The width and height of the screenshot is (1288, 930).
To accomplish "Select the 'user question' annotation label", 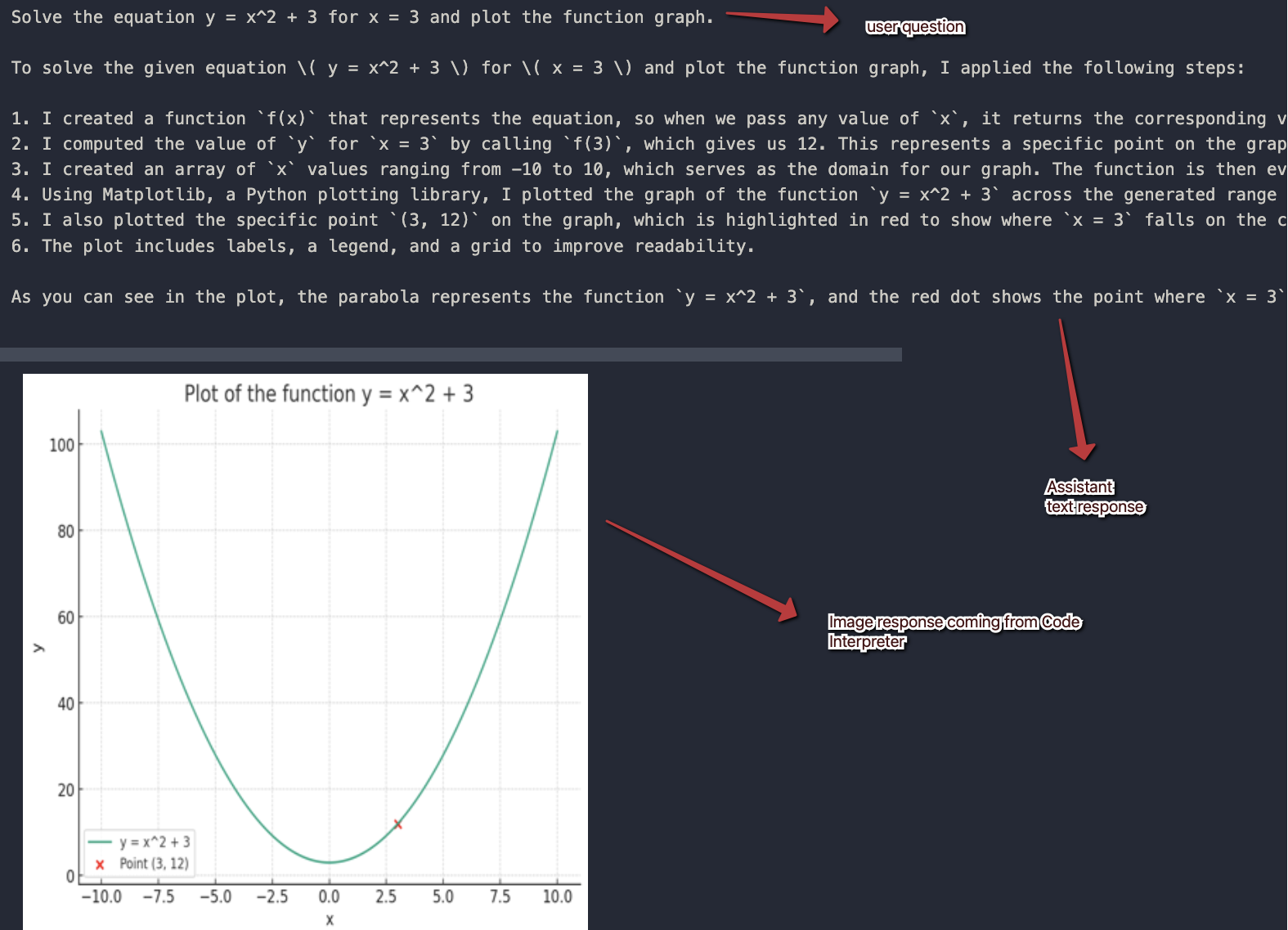I will tap(915, 27).
